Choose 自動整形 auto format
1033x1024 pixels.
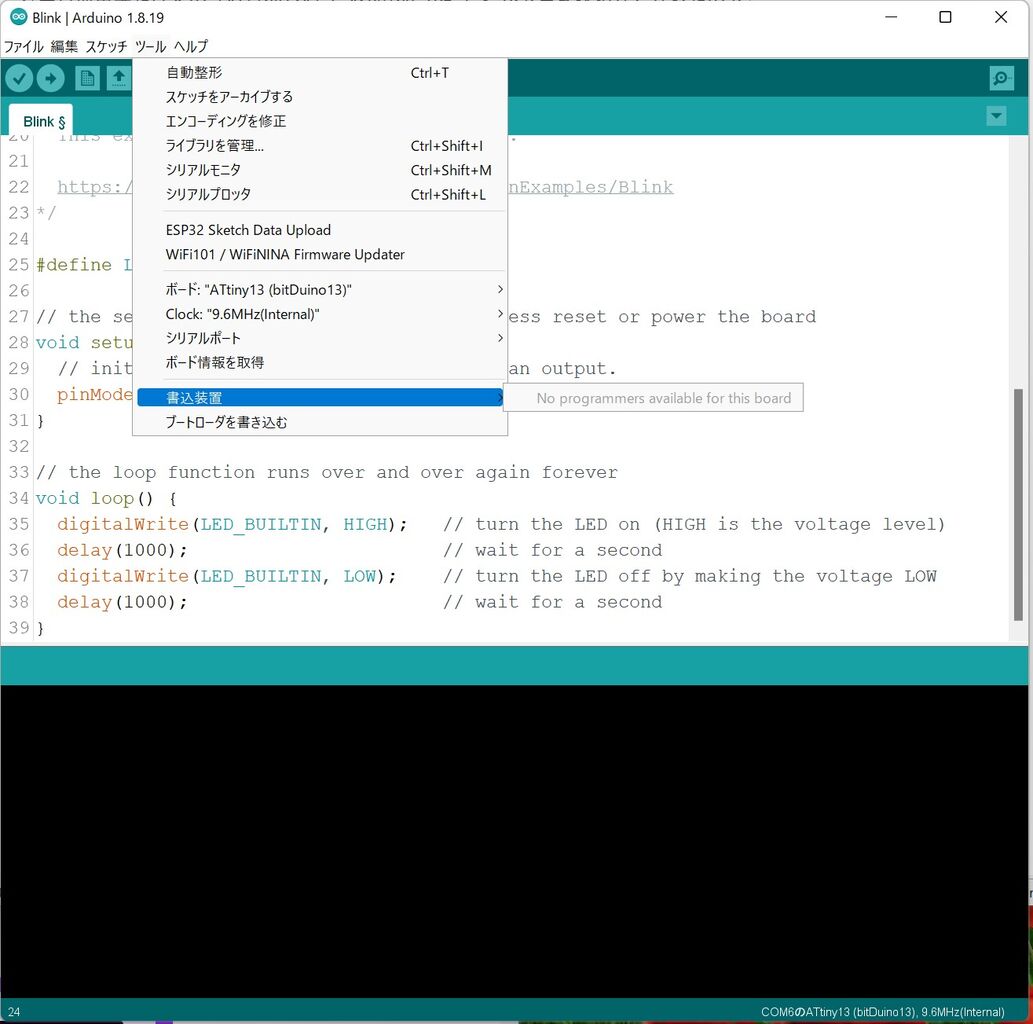[321, 72]
